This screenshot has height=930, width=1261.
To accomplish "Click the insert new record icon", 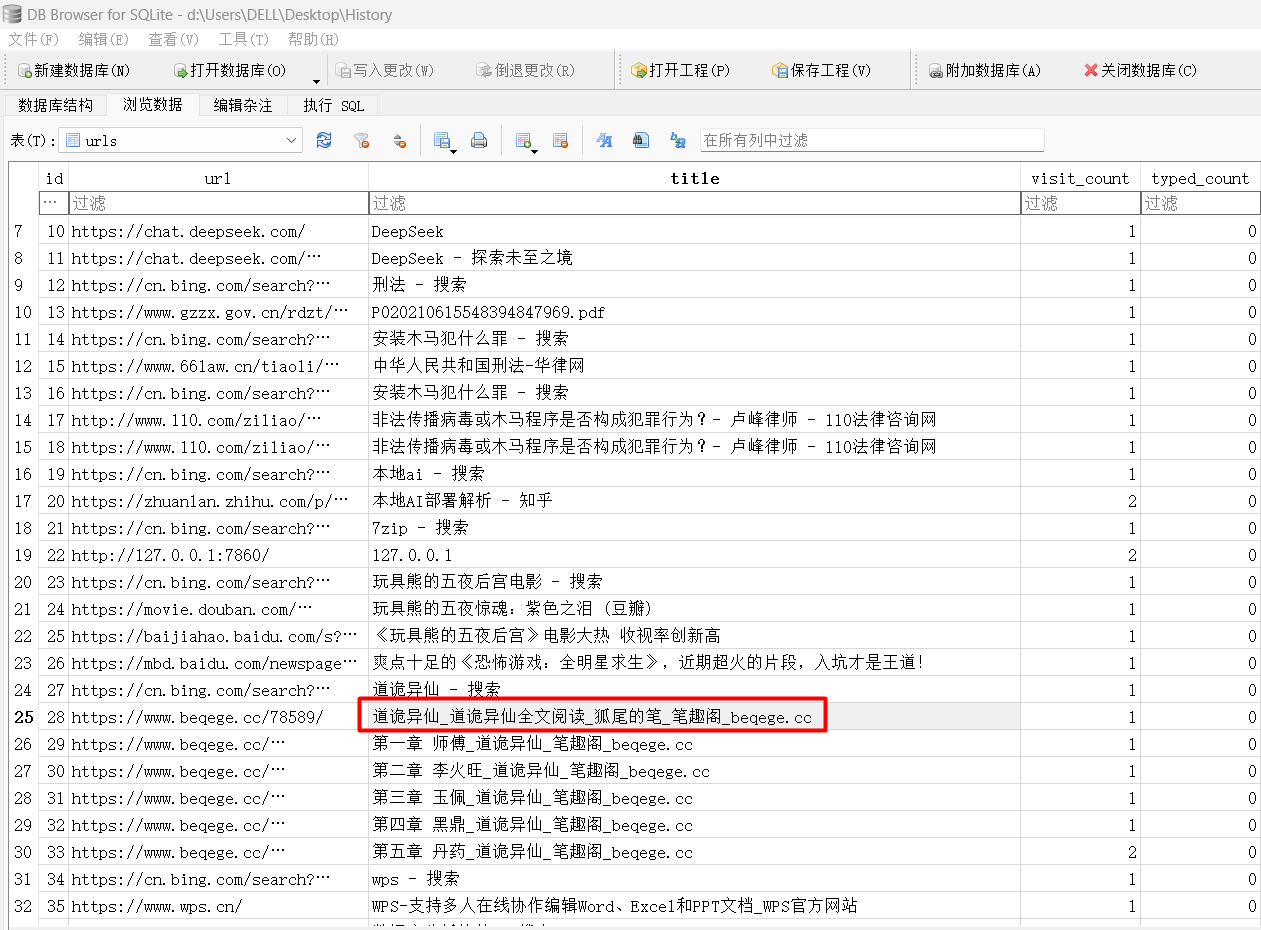I will pos(522,141).
